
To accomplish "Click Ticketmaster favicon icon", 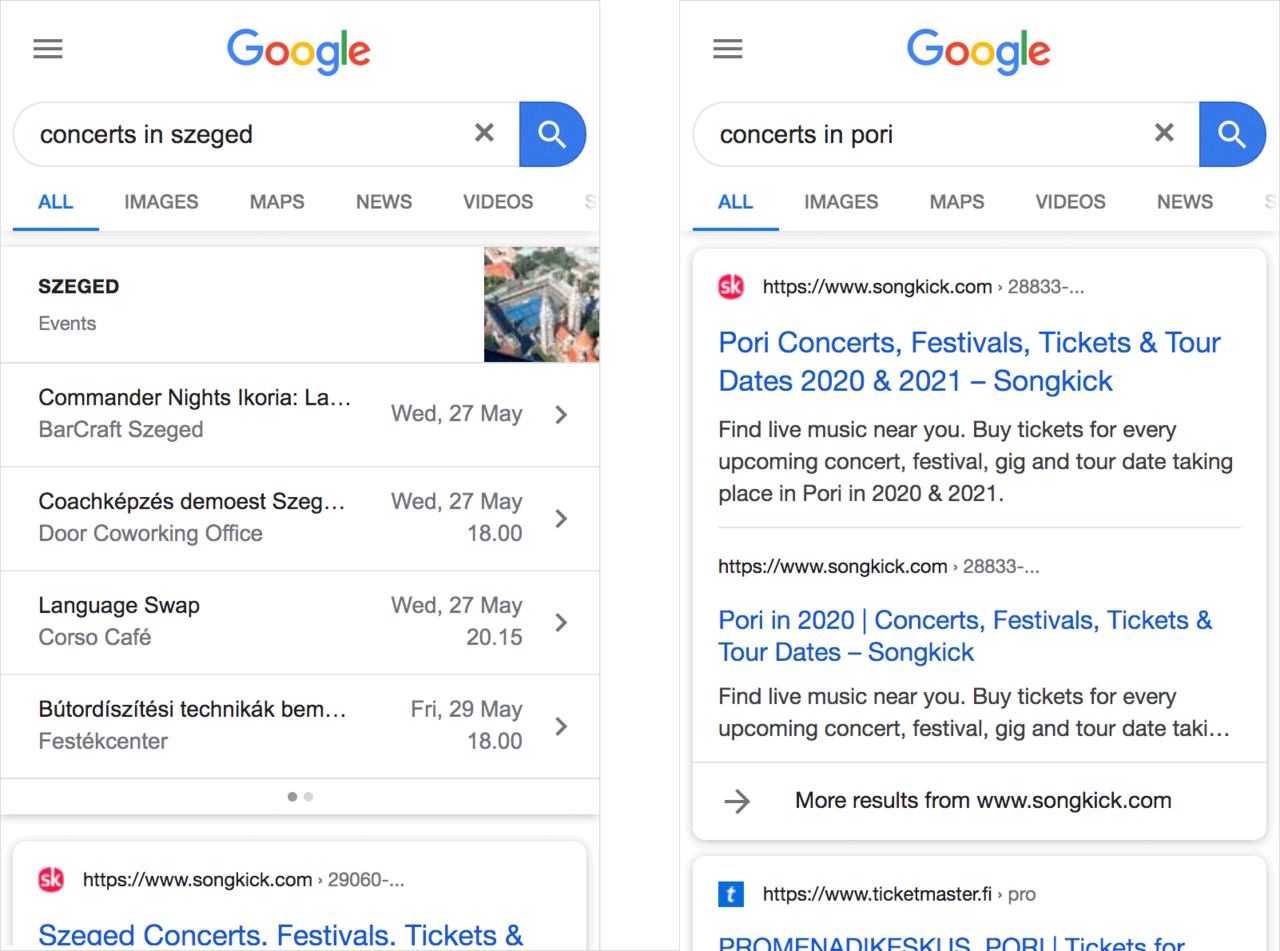I will [x=731, y=894].
